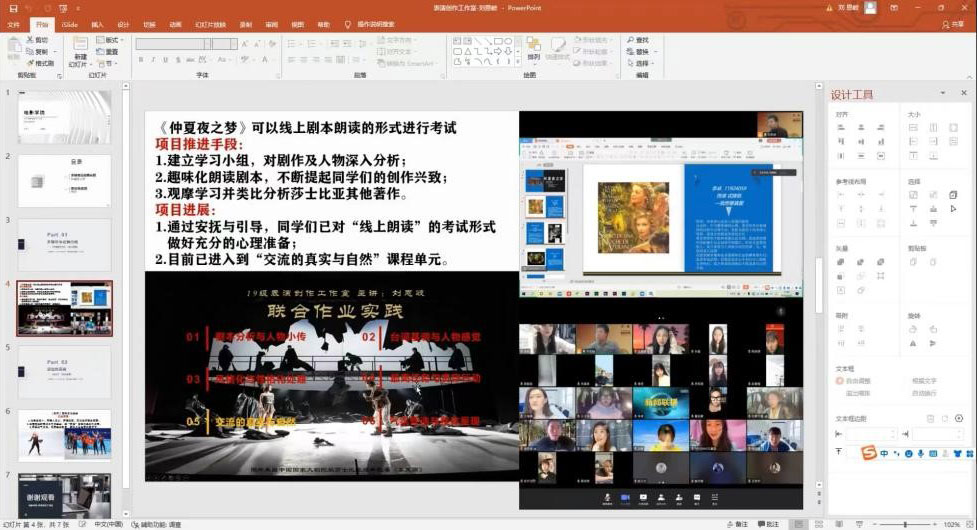The height and width of the screenshot is (530, 977).
Task: Open the Select (选择) dropdown in Editing group
Action: pyautogui.click(x=642, y=63)
